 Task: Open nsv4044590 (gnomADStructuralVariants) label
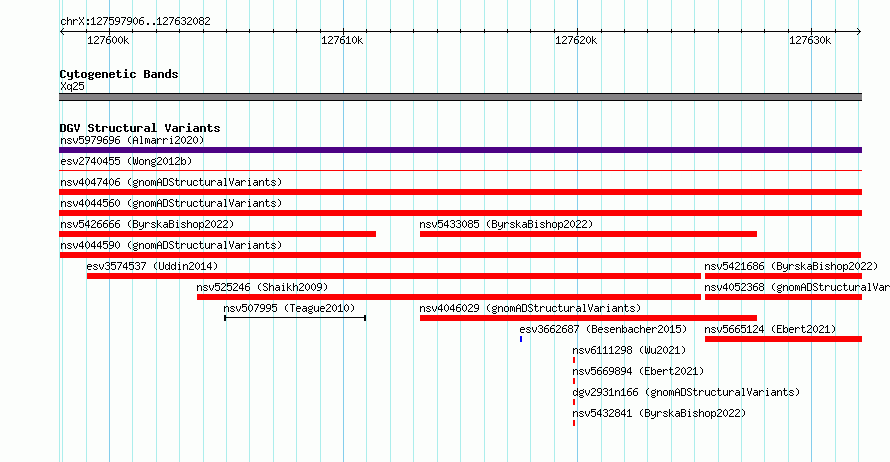coord(171,245)
